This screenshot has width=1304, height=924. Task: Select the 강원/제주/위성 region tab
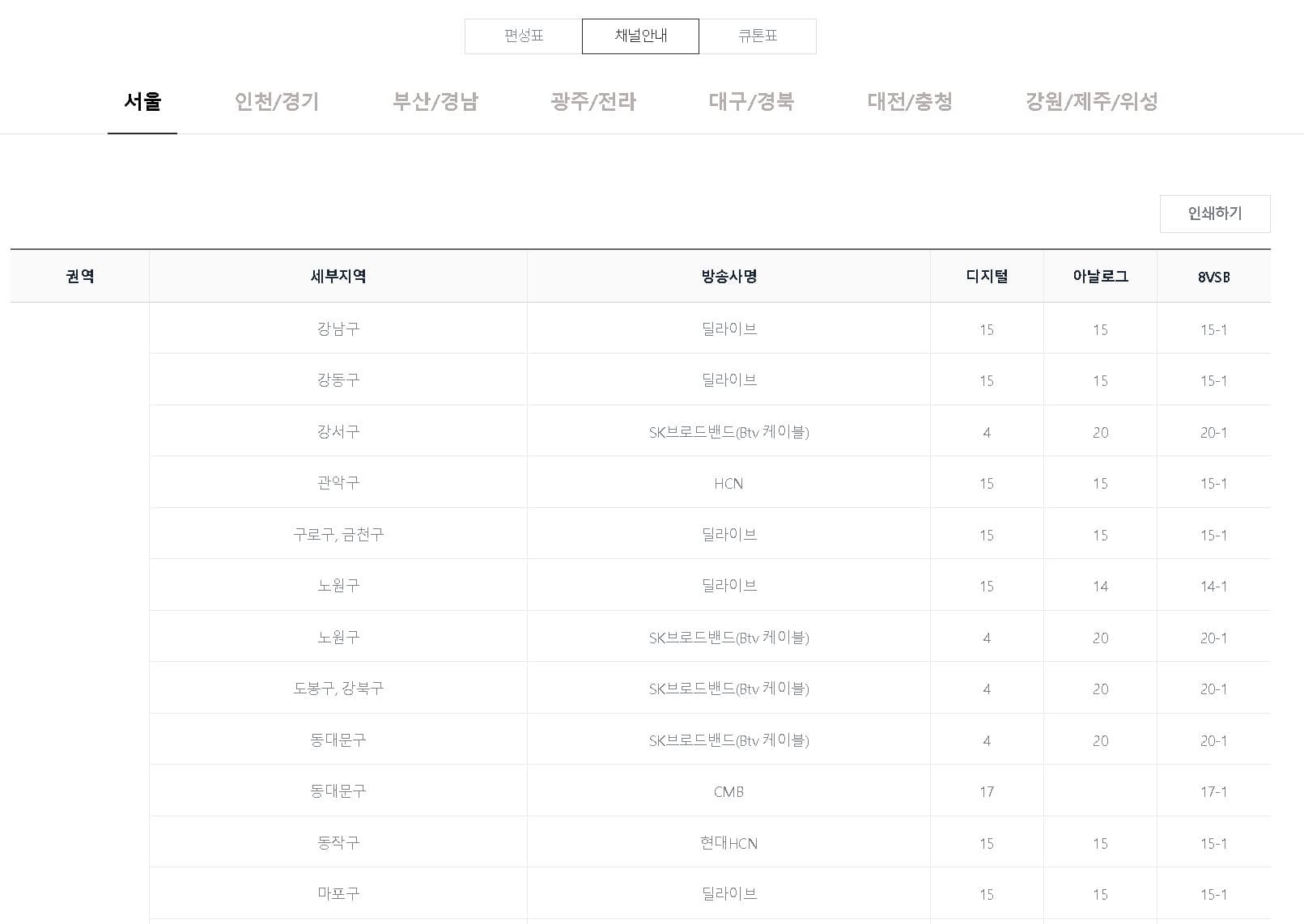pos(1092,102)
